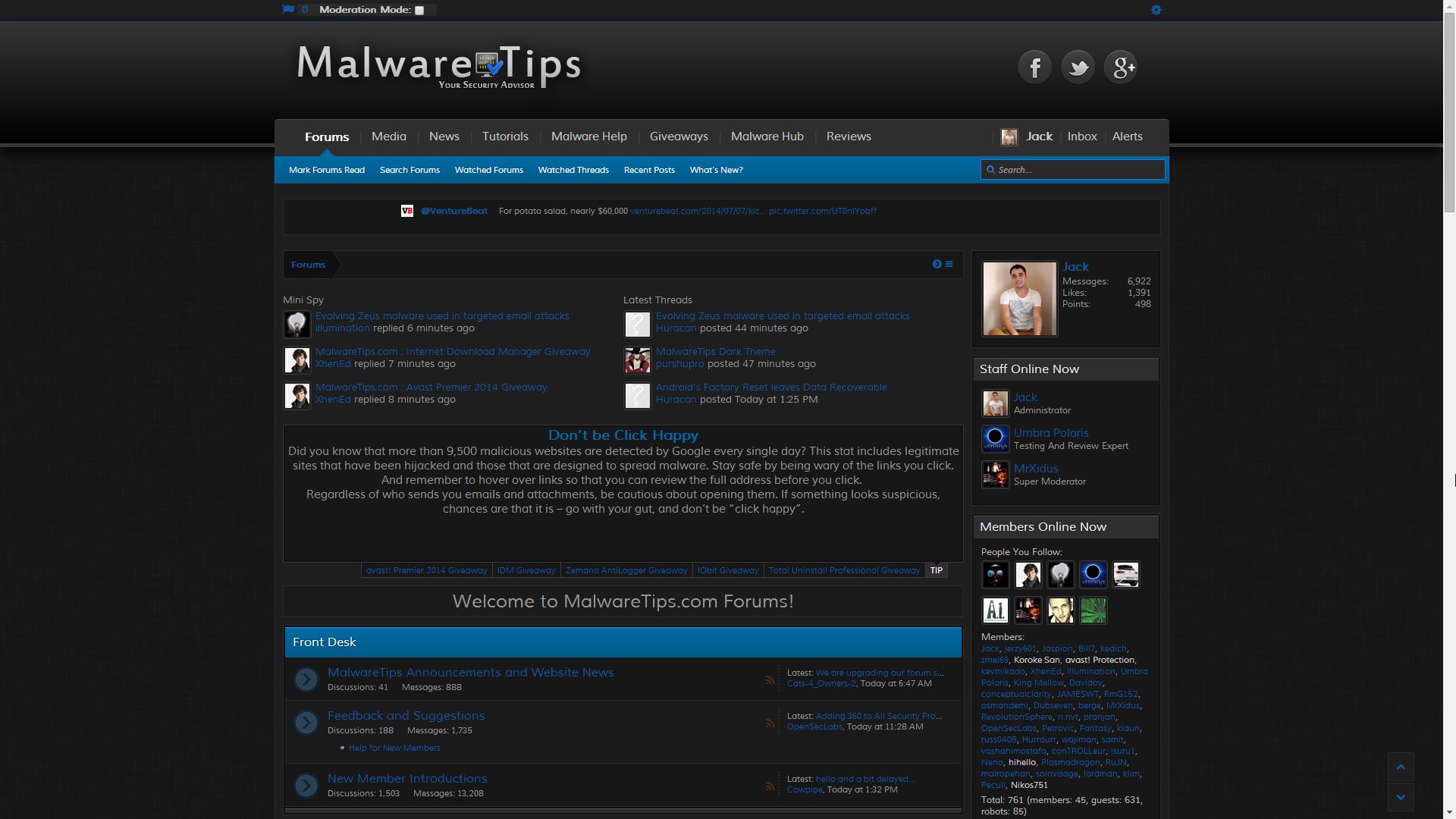
Task: Open the Twitter bird icon
Action: pyautogui.click(x=1078, y=67)
